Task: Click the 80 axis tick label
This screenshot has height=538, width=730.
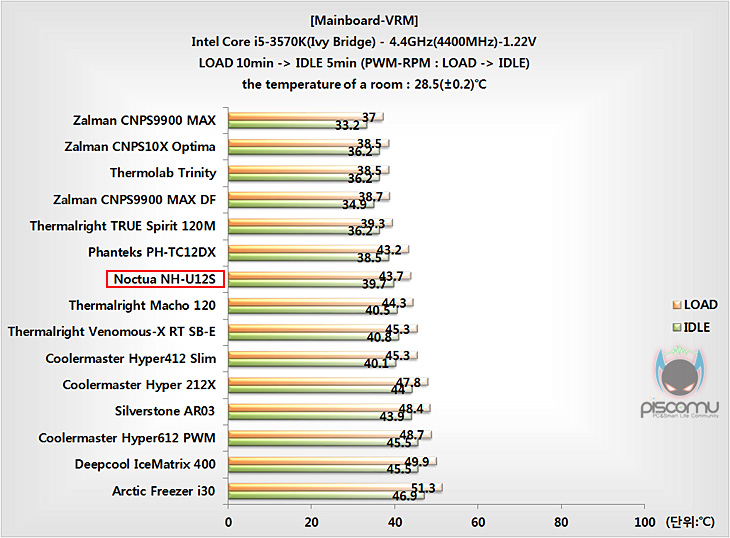Action: tap(561, 522)
